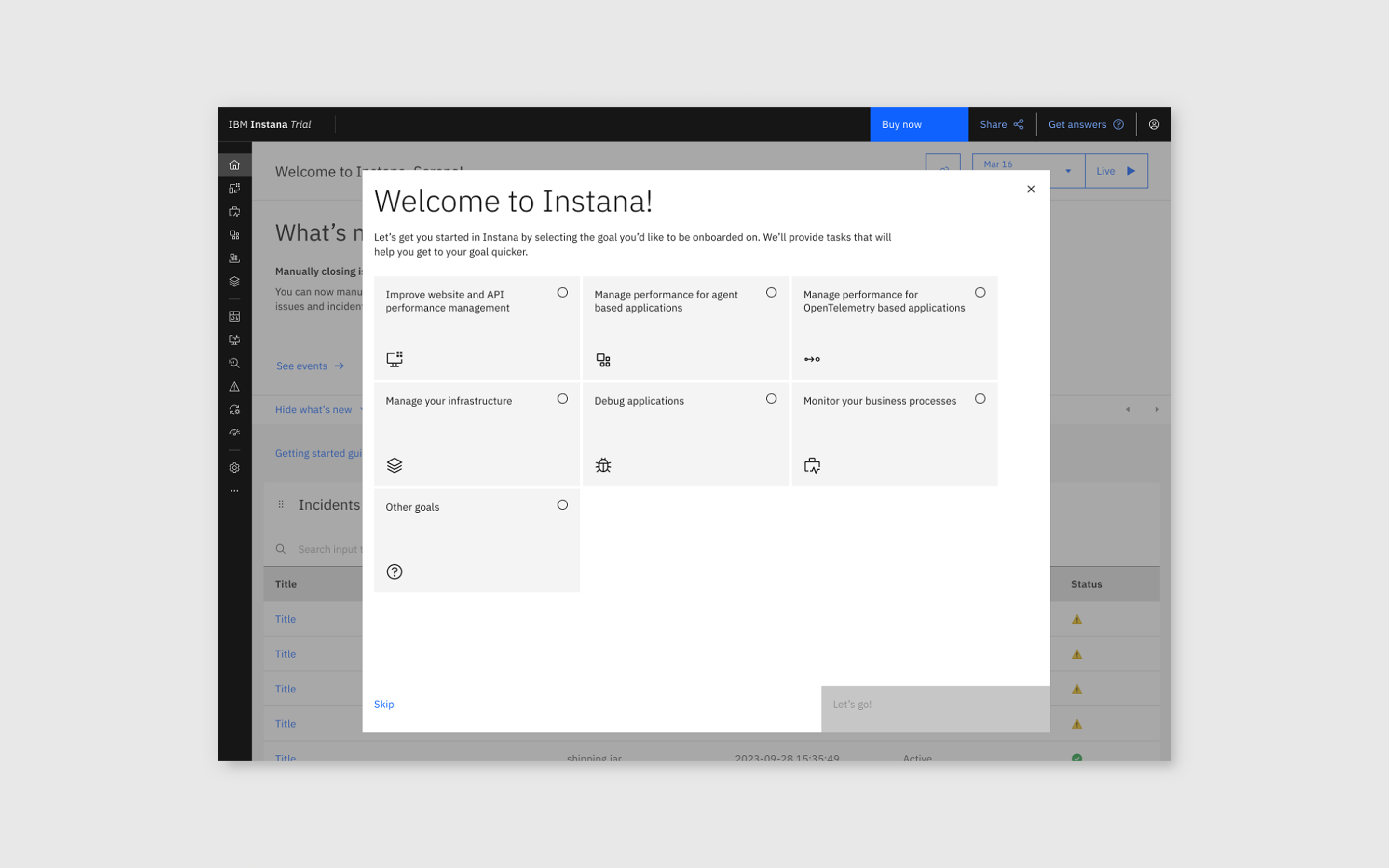Open the fourth Title link in Incidents table
The height and width of the screenshot is (868, 1389).
point(285,724)
